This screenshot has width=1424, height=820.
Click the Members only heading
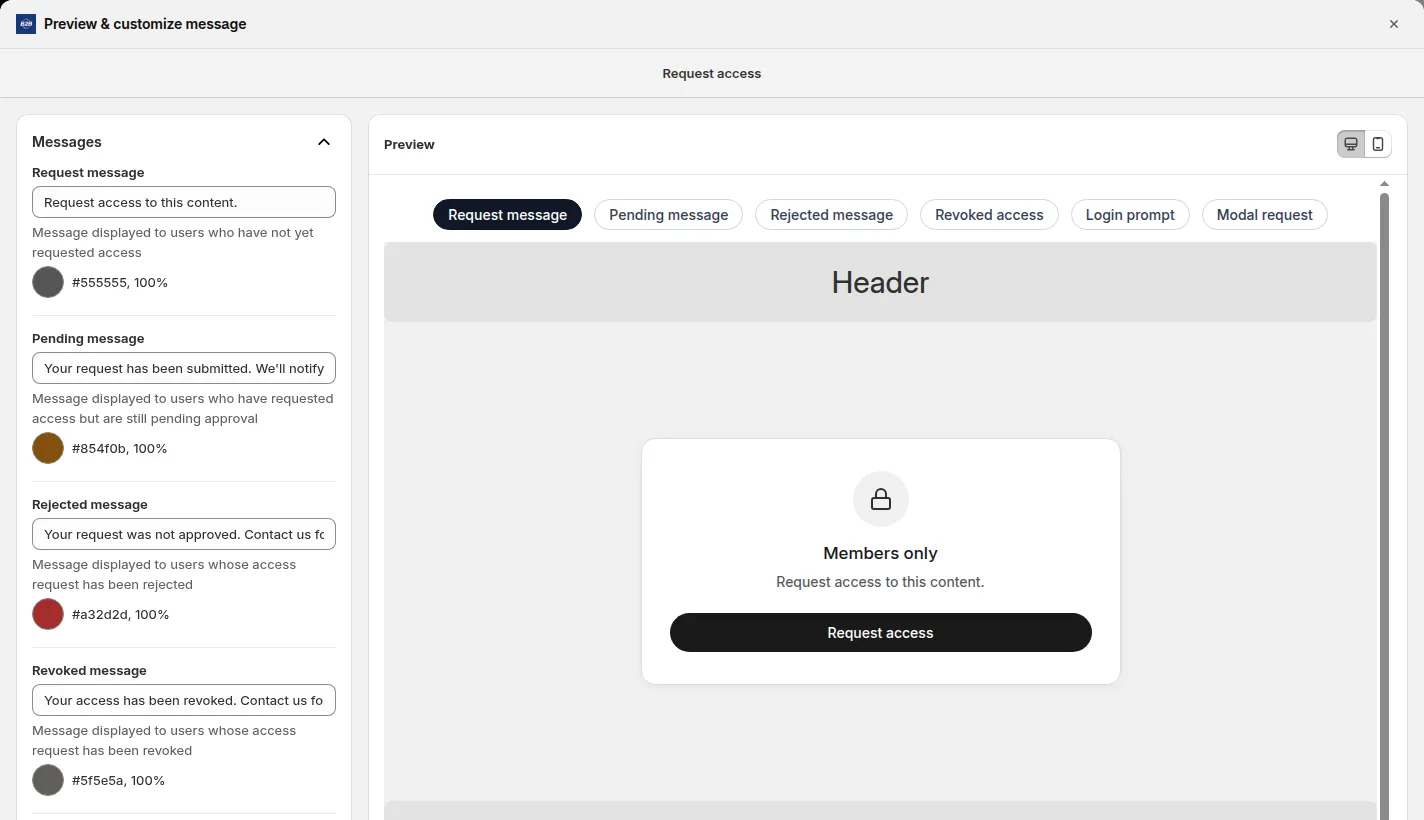881,553
